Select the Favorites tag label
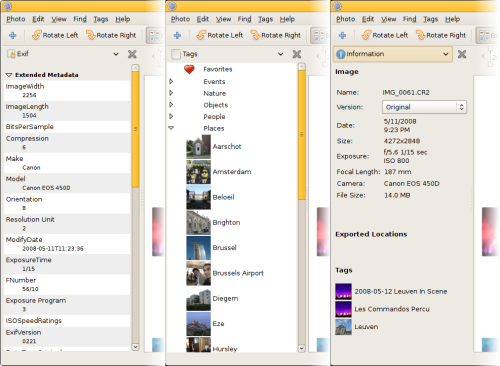 [x=218, y=69]
